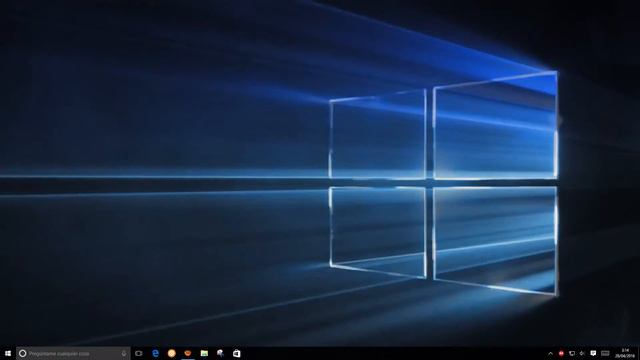The width and height of the screenshot is (640, 360).
Task: Open the app left of Store icon
Action: click(220, 353)
